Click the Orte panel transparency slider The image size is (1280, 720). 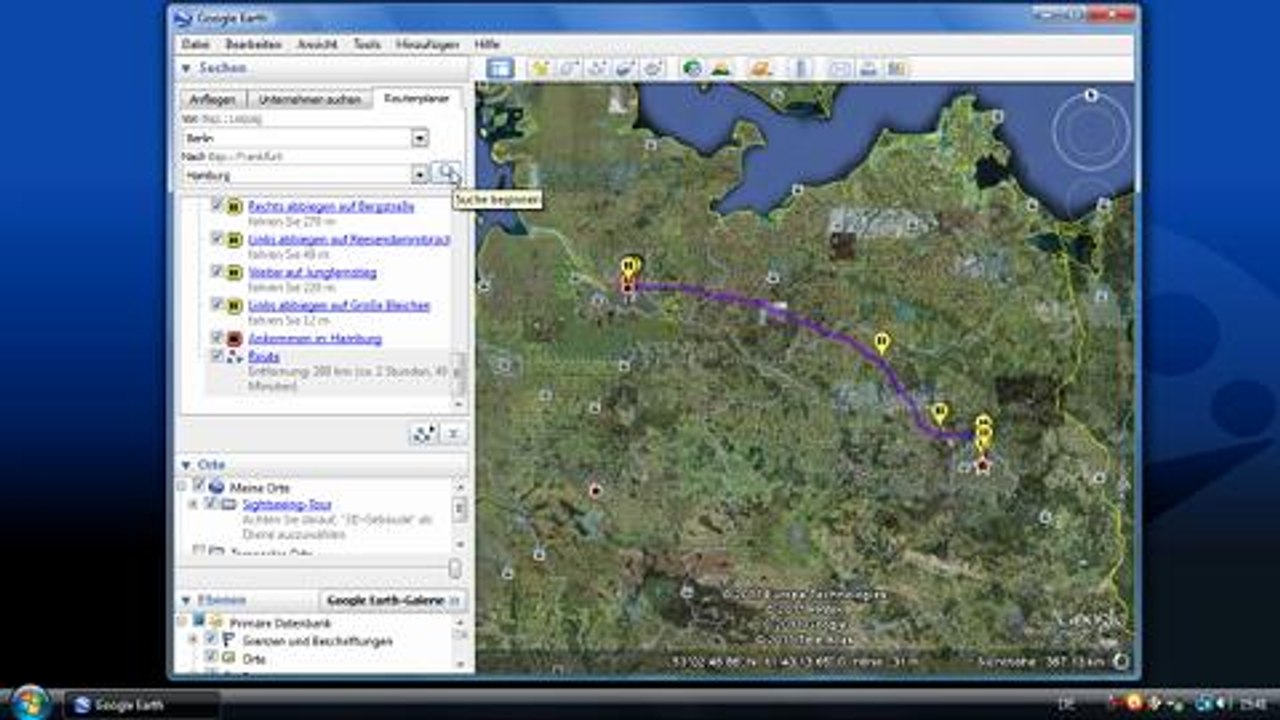pos(455,568)
